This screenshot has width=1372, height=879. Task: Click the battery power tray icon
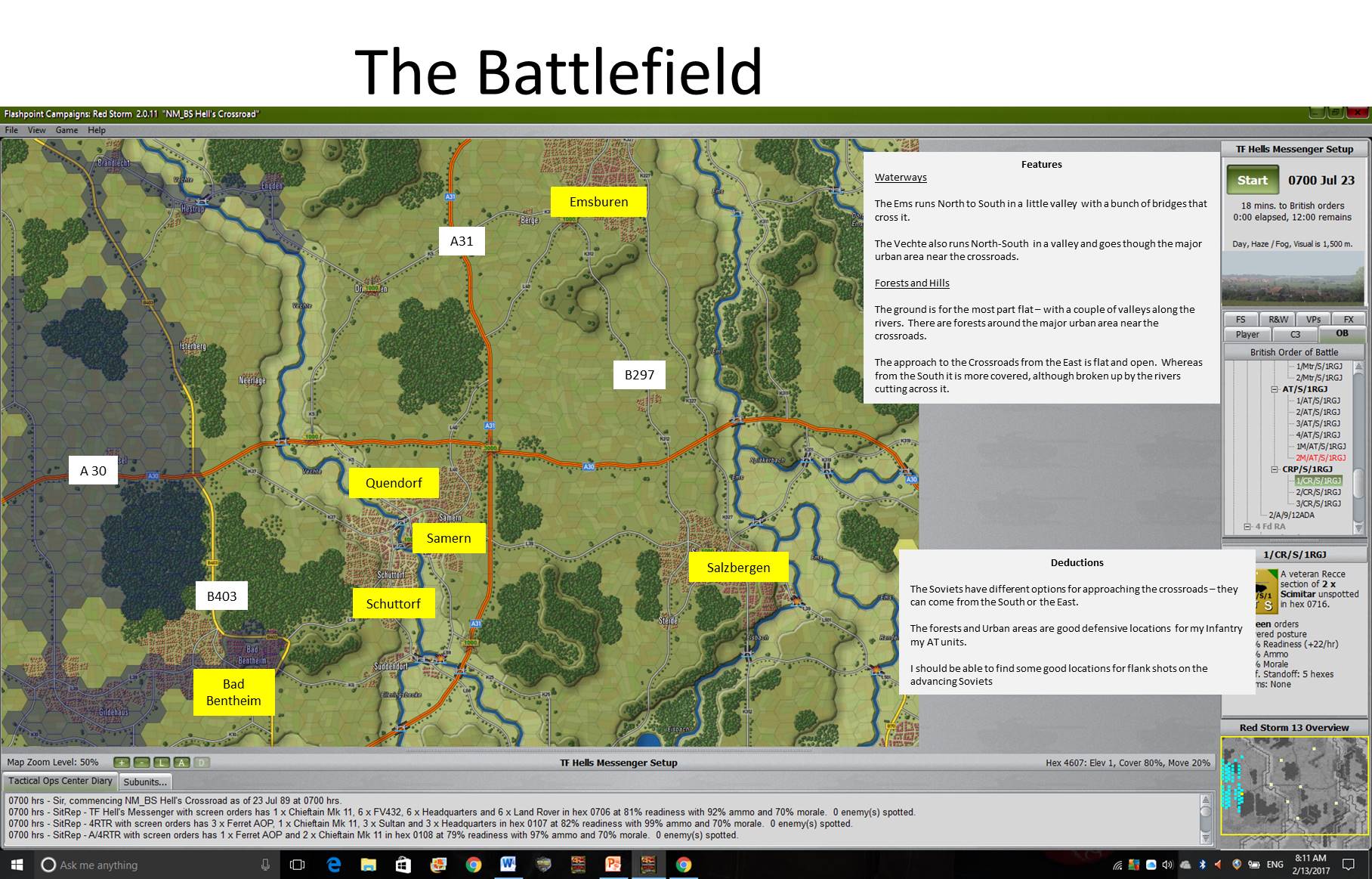[1253, 865]
